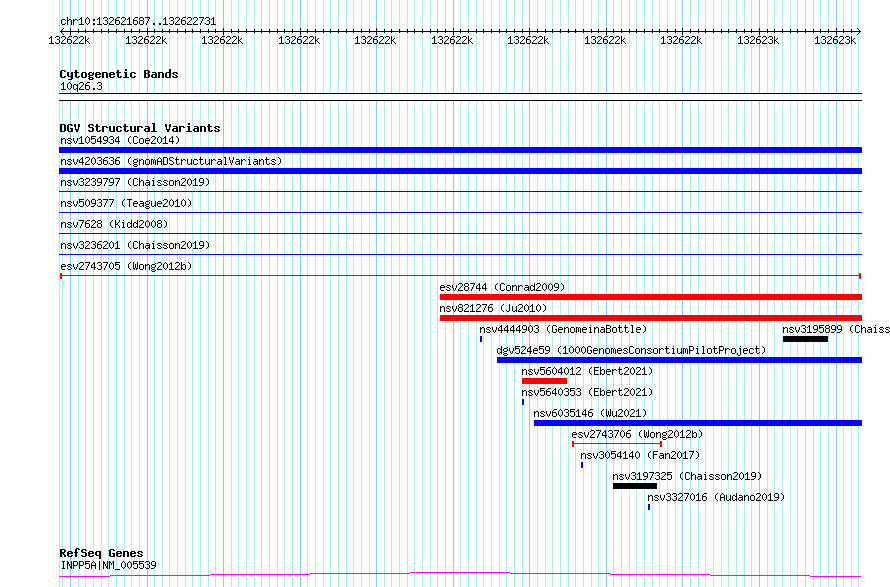Open esv2743706 (Wong2012b) label
The image size is (890, 587).
coord(637,434)
